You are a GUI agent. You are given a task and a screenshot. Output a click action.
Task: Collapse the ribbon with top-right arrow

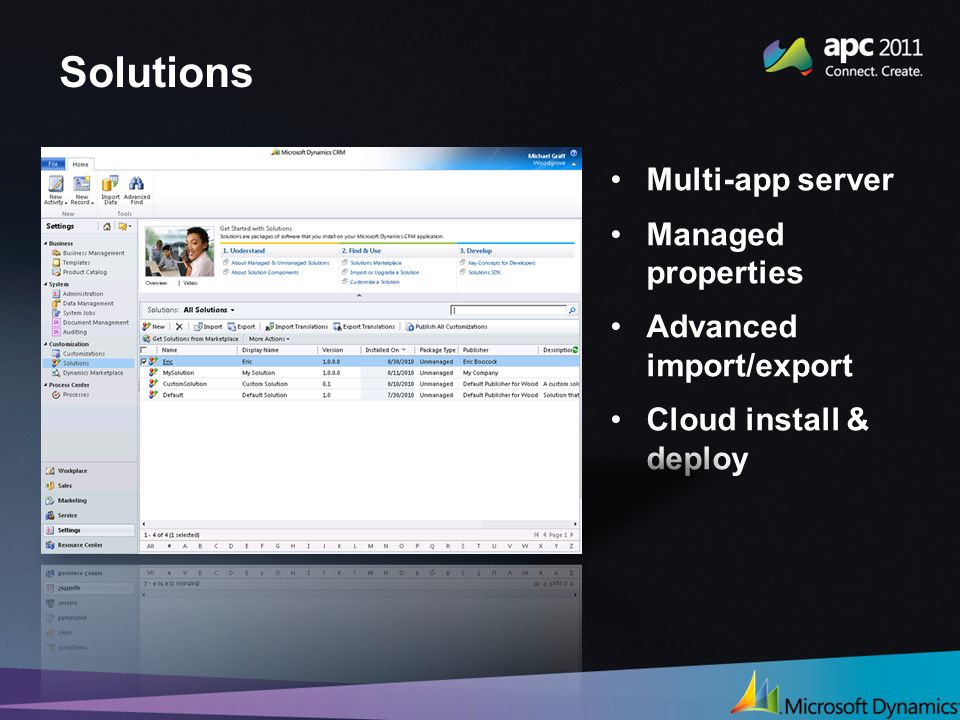click(574, 164)
